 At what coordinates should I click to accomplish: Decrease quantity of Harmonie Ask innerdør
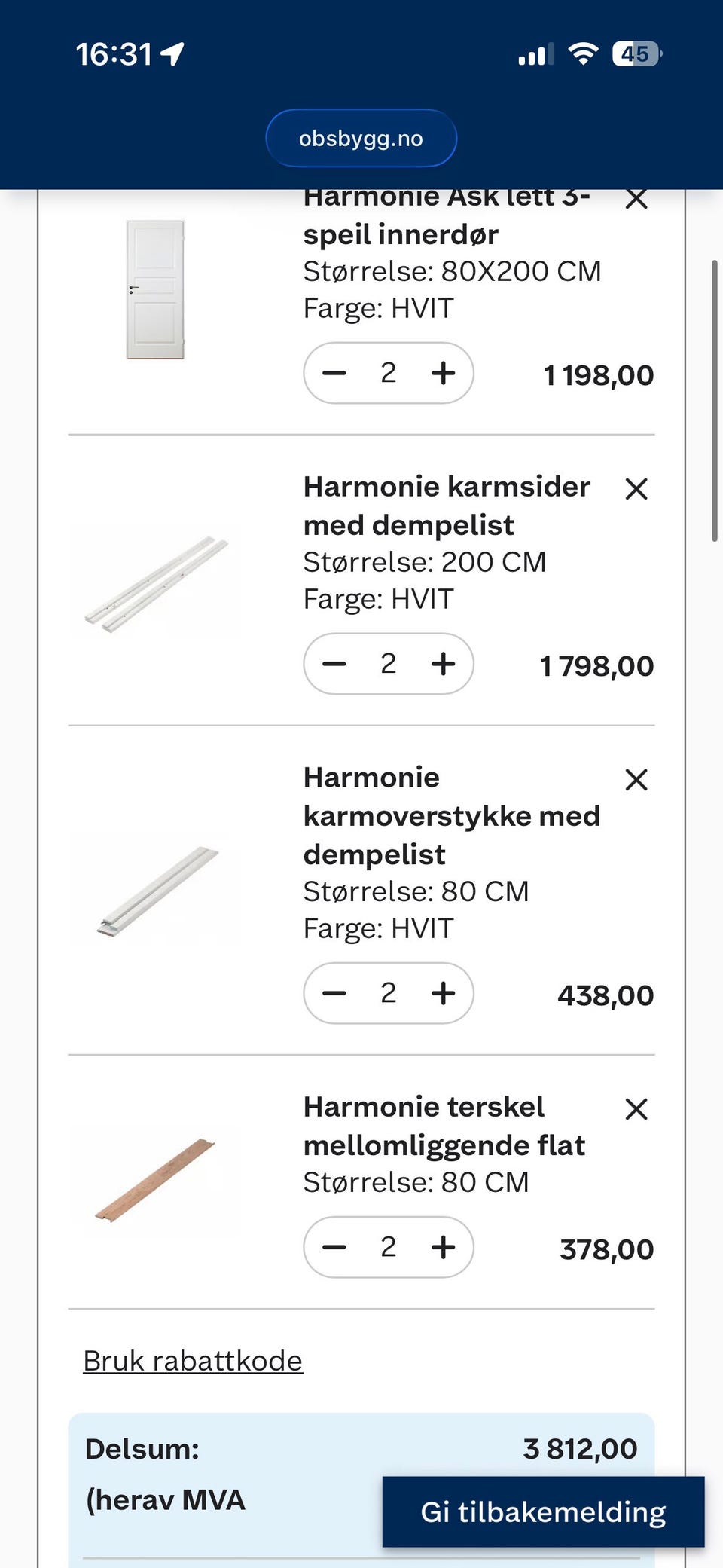coord(334,373)
